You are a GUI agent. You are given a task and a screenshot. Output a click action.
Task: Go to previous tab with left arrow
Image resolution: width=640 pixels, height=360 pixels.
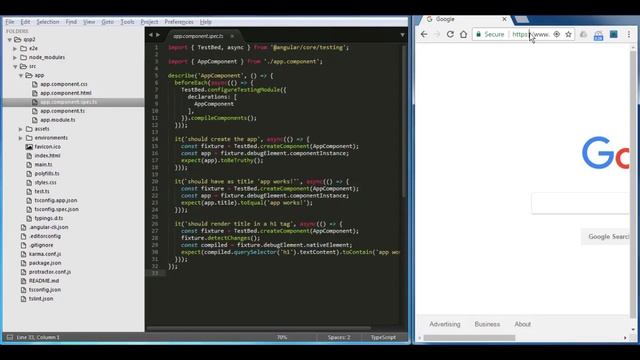pos(151,35)
